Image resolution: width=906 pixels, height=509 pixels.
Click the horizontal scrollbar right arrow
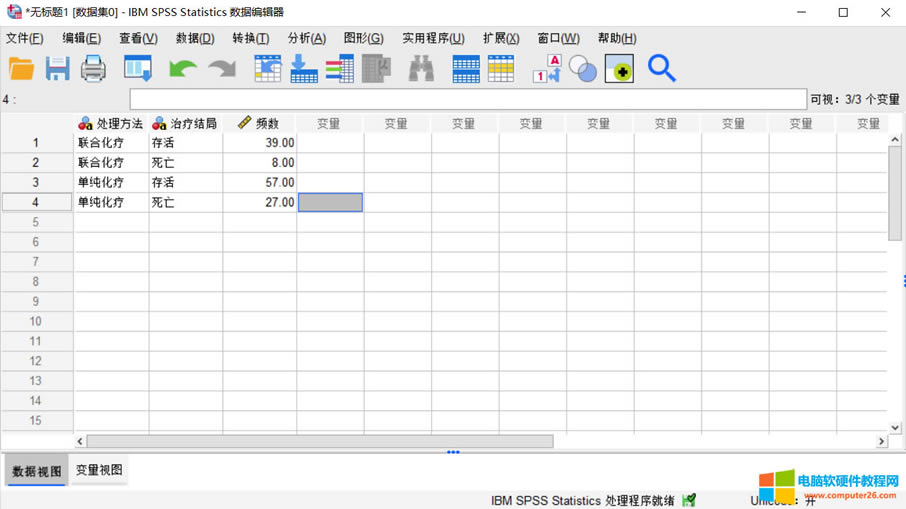coord(881,441)
